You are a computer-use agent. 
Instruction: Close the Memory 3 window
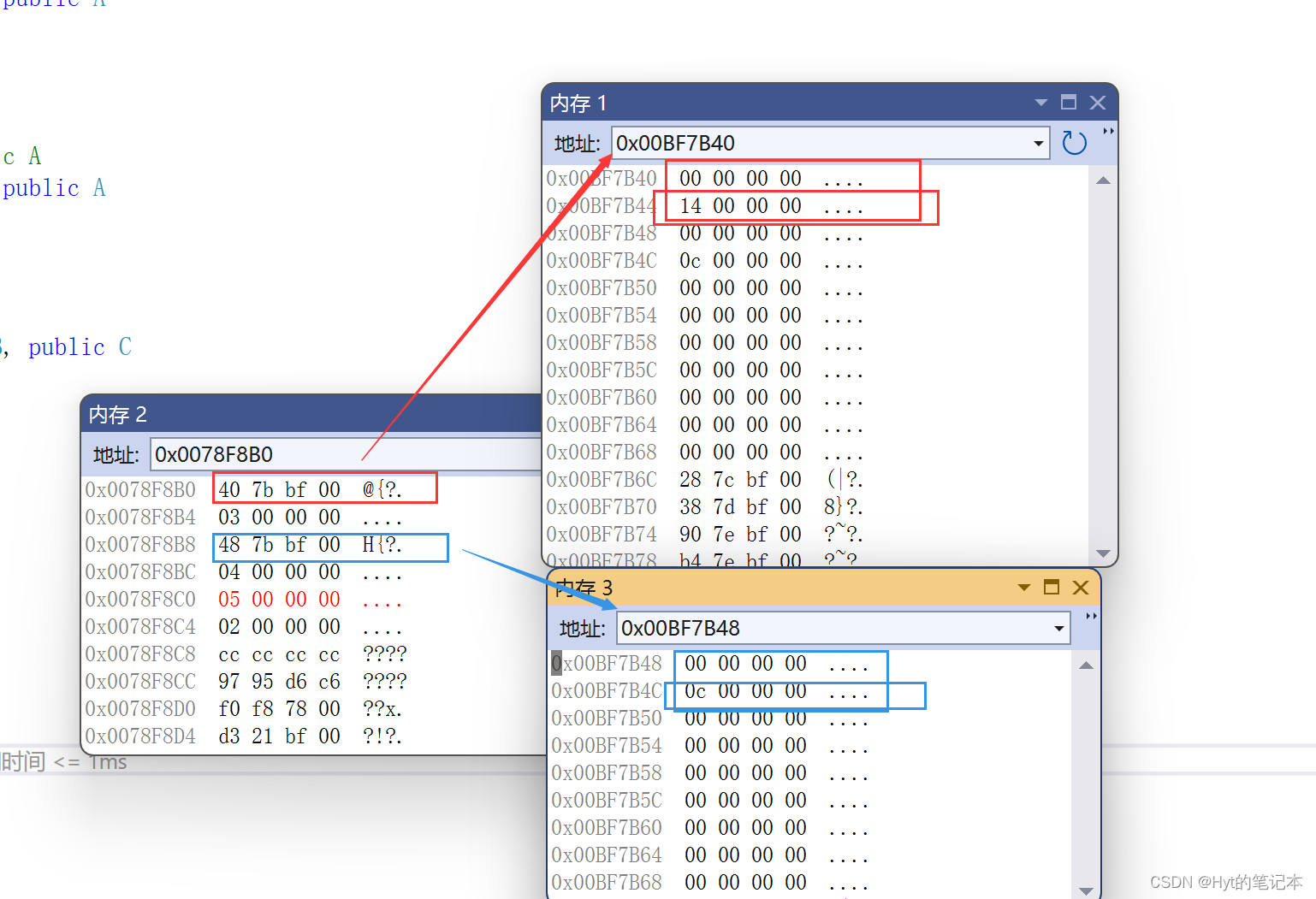tap(1081, 588)
